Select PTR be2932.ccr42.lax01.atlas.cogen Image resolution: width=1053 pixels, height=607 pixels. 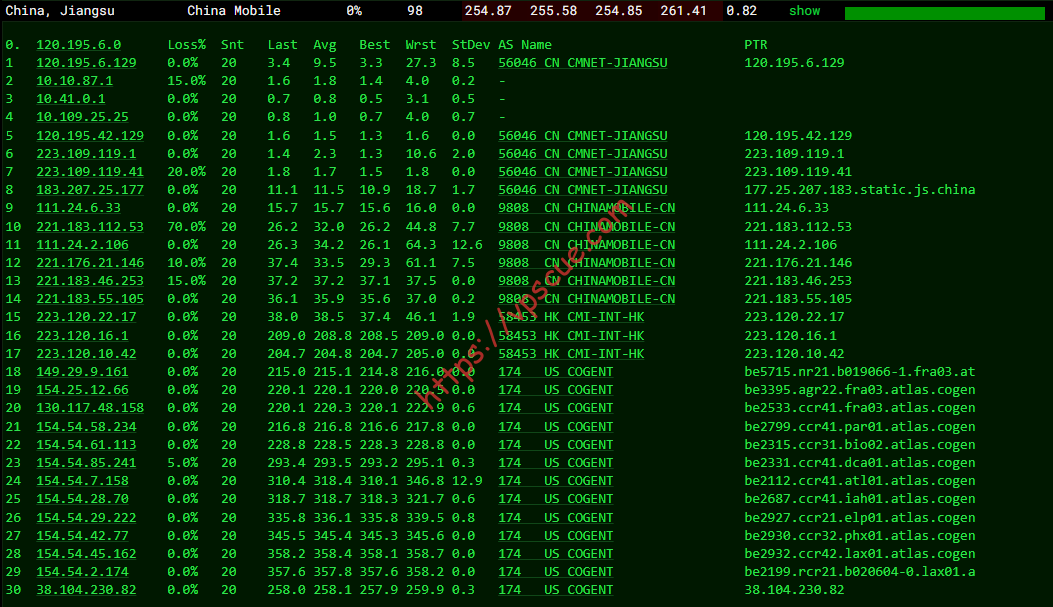point(860,555)
